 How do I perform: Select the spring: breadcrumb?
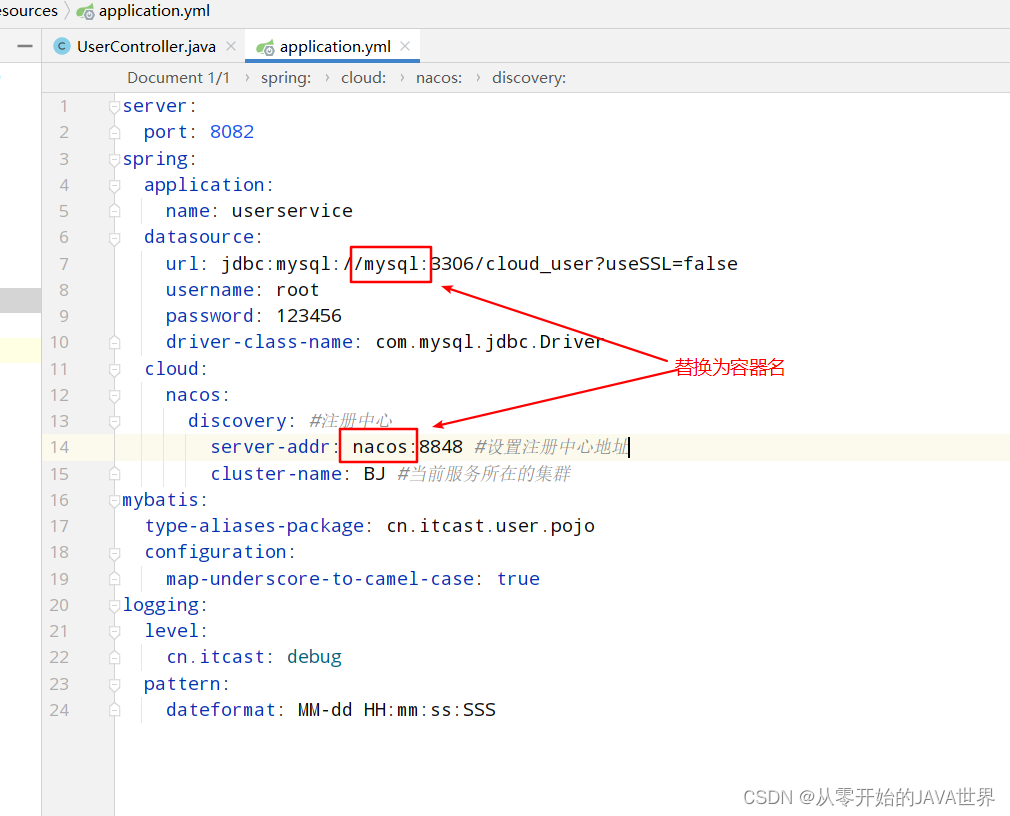(x=286, y=78)
